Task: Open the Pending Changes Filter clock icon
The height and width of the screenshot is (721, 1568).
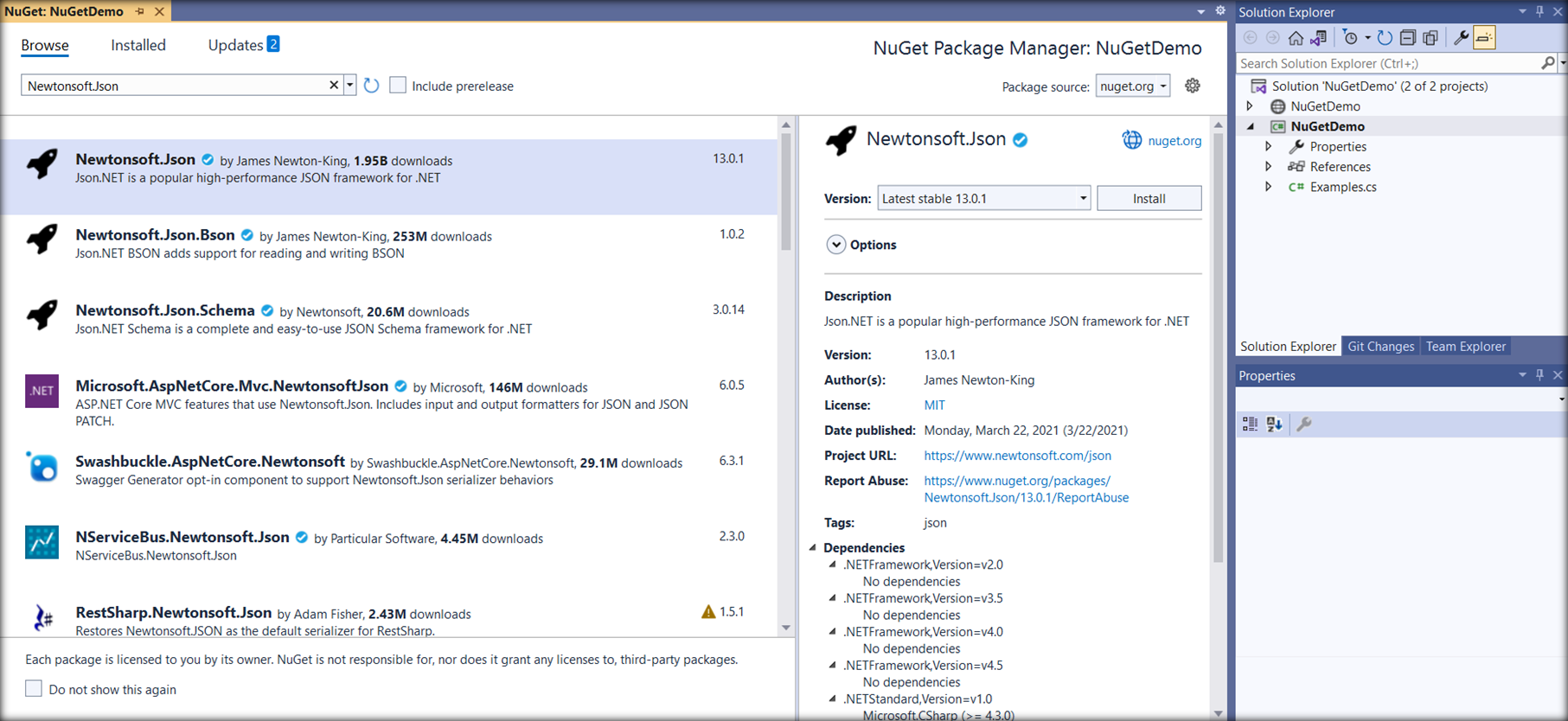Action: (1350, 38)
